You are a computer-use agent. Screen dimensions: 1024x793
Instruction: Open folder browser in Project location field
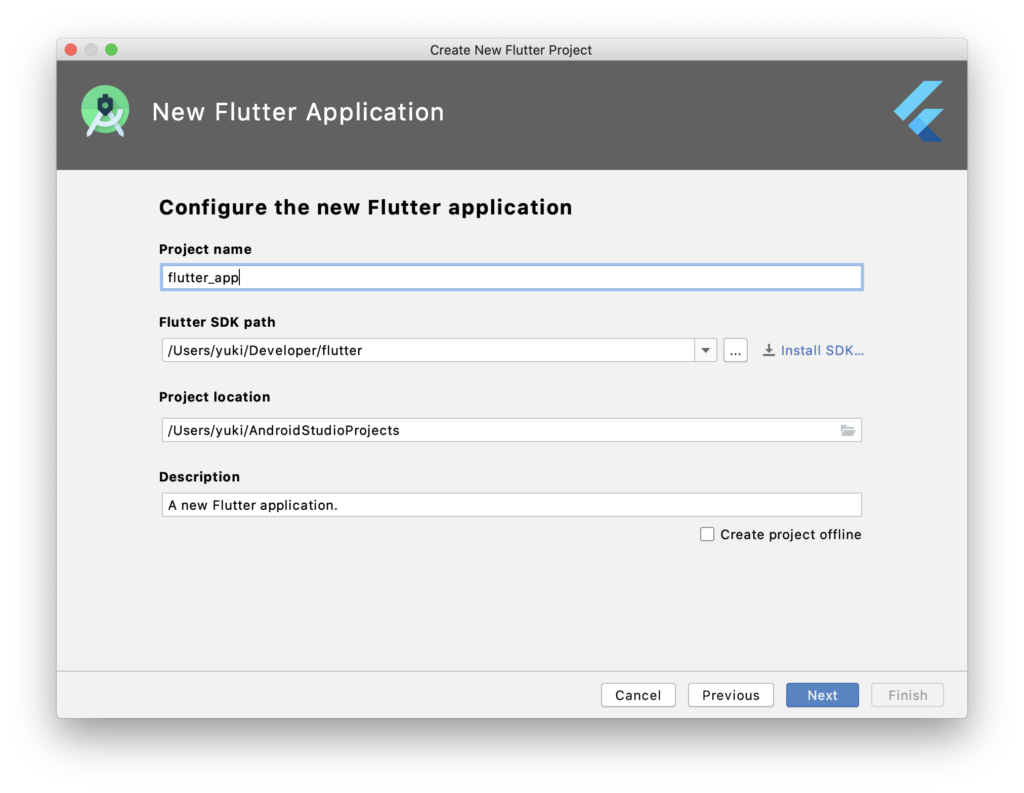pos(847,431)
